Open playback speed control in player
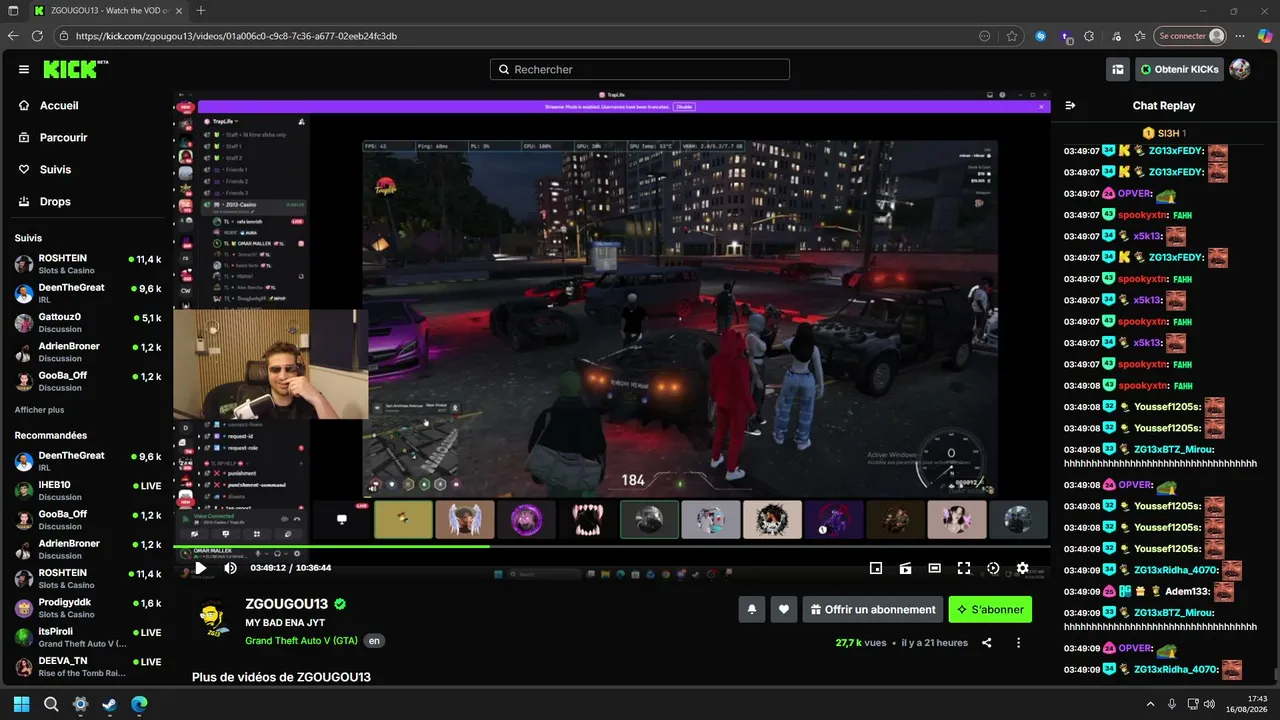This screenshot has height=720, width=1280. (x=993, y=568)
